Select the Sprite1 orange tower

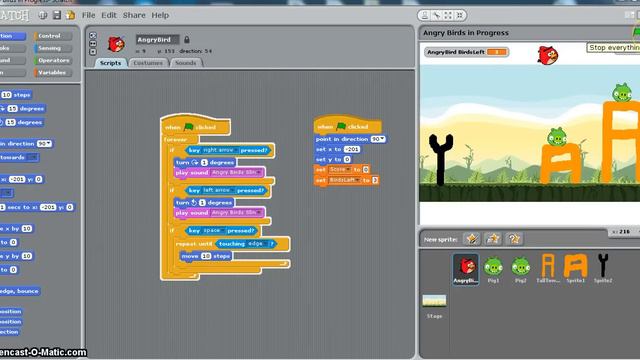(576, 269)
